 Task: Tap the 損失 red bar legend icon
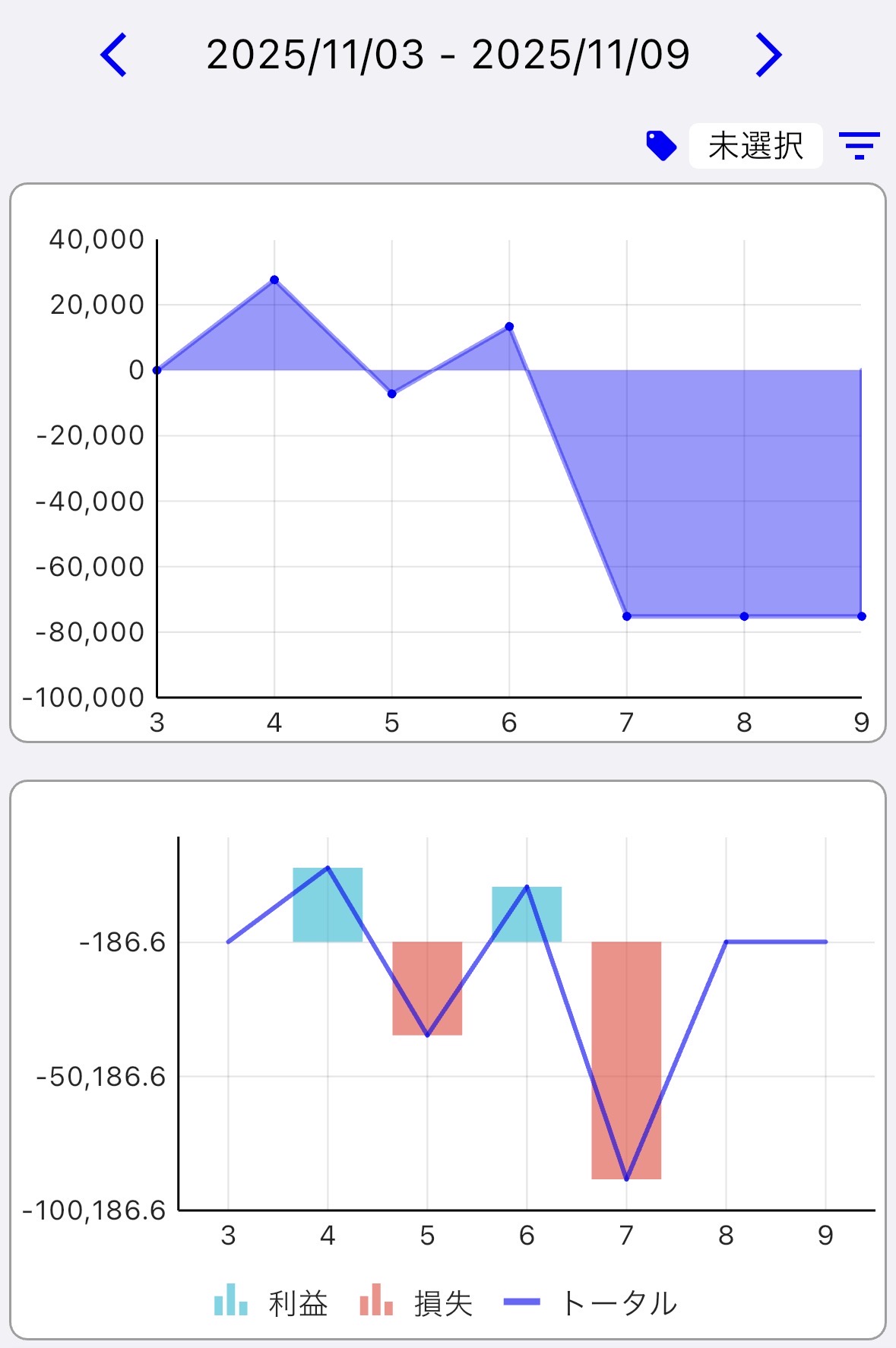[x=376, y=1300]
